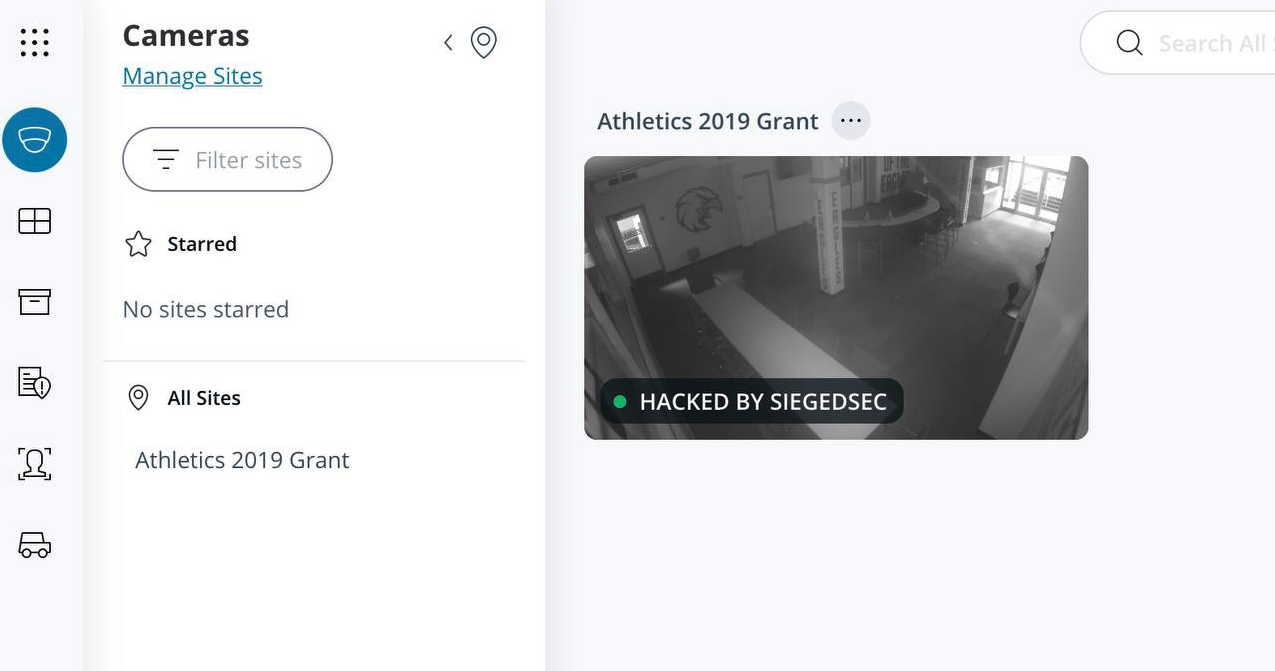Viewport: 1275px width, 671px height.
Task: Open the three-dot options for Athletics 2019 Grant
Action: click(851, 121)
